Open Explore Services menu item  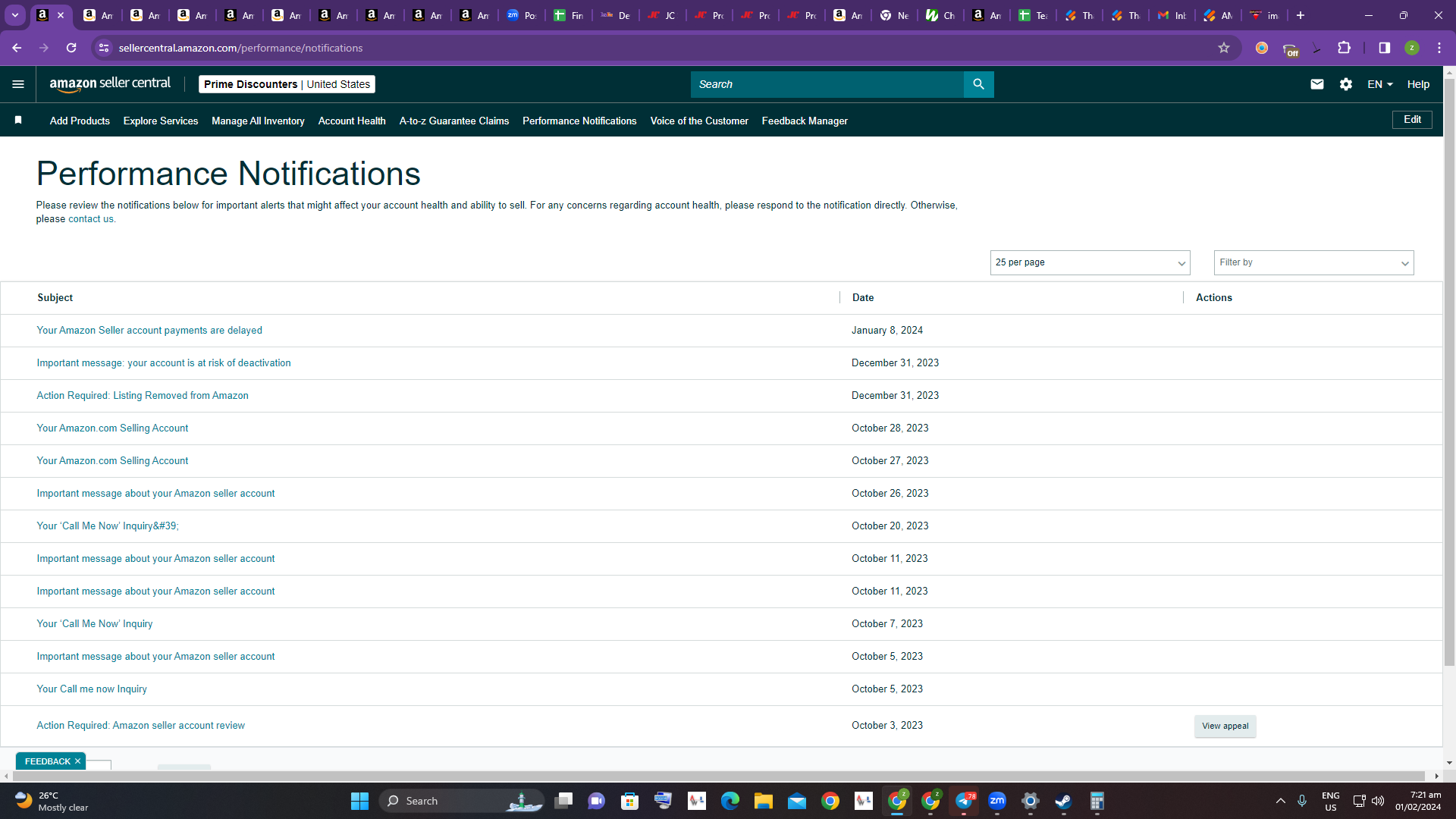161,121
